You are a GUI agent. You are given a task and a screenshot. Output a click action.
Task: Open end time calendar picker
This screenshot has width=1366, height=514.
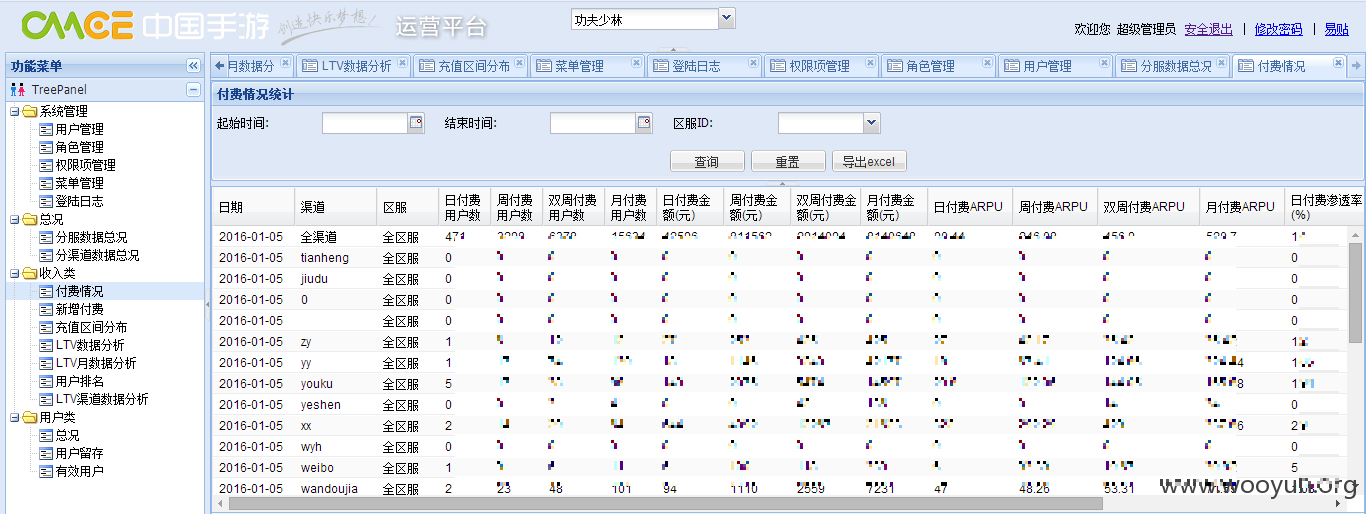pyautogui.click(x=644, y=123)
